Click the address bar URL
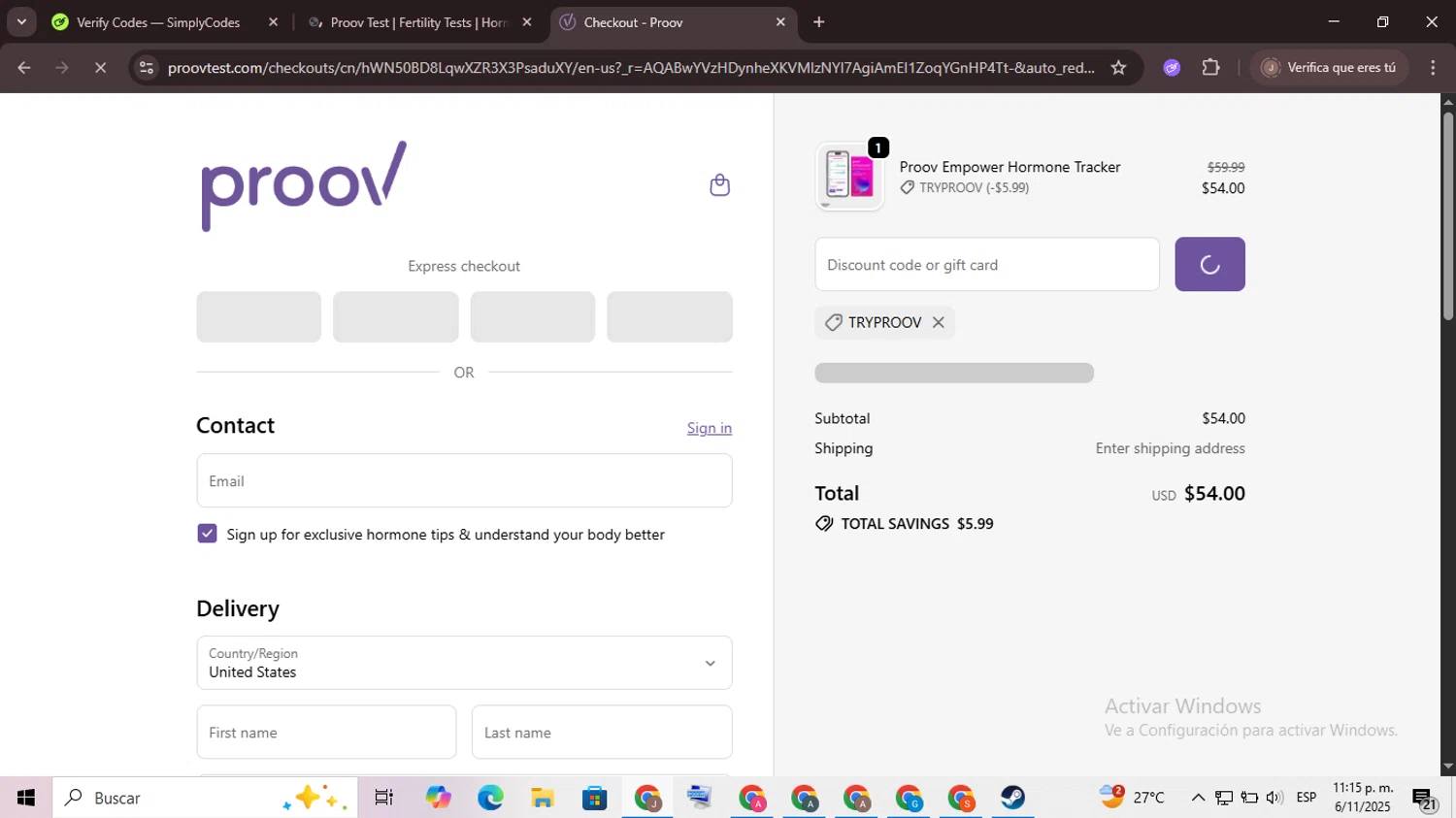This screenshot has height=818, width=1456. (631, 67)
